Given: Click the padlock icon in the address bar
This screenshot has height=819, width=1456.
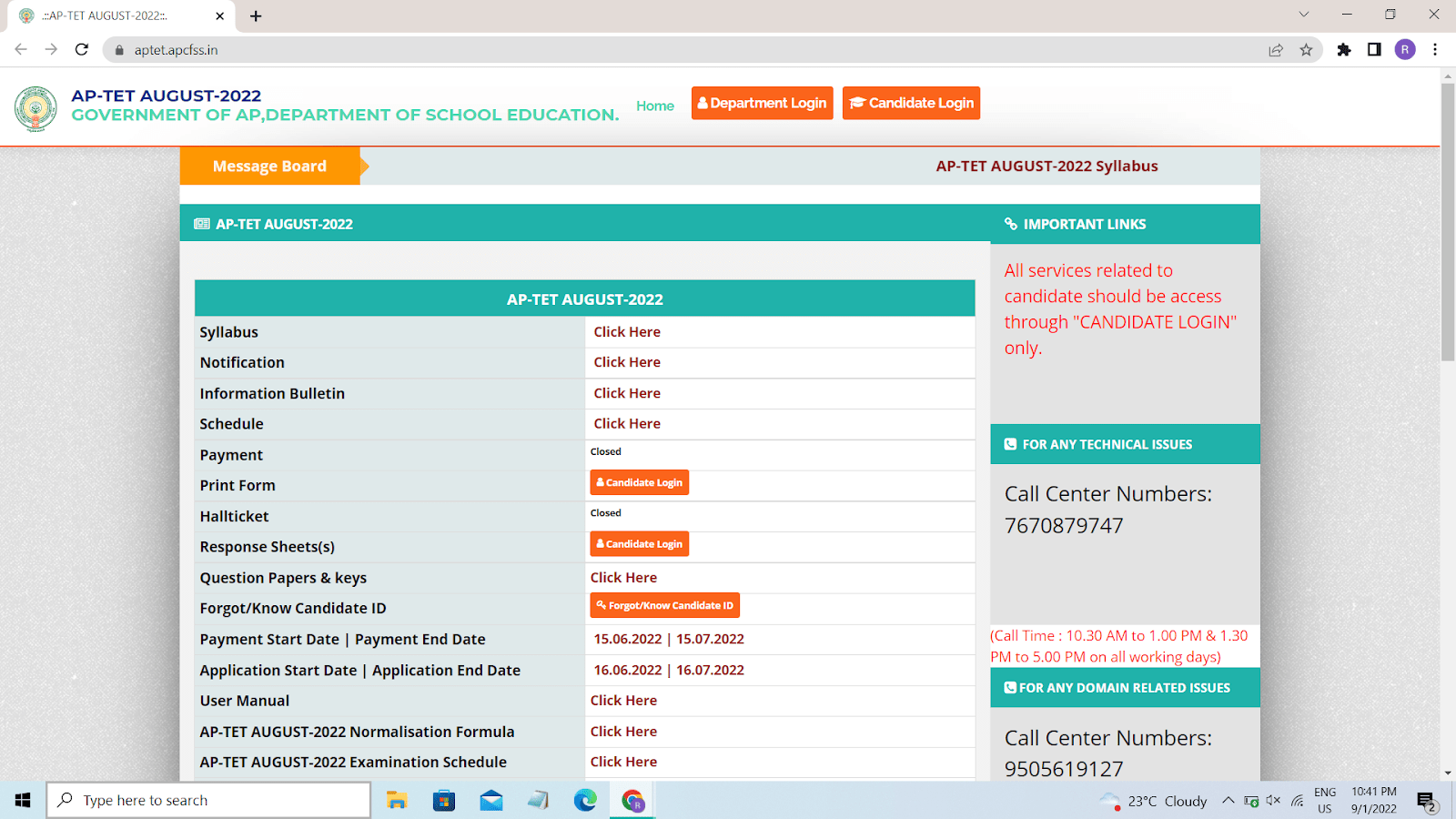Looking at the screenshot, I should [118, 50].
